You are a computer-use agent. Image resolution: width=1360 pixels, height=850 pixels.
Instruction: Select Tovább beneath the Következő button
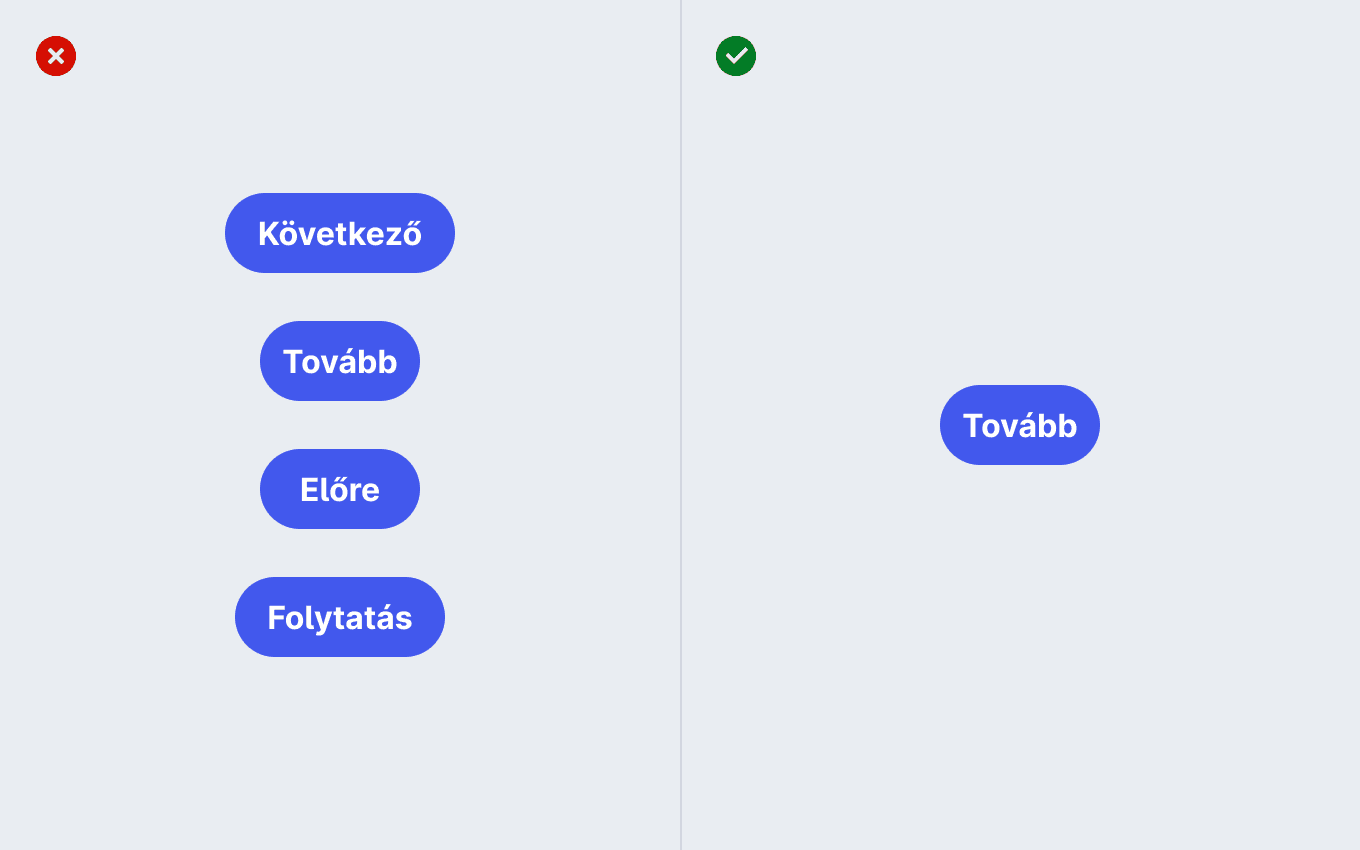pos(340,361)
